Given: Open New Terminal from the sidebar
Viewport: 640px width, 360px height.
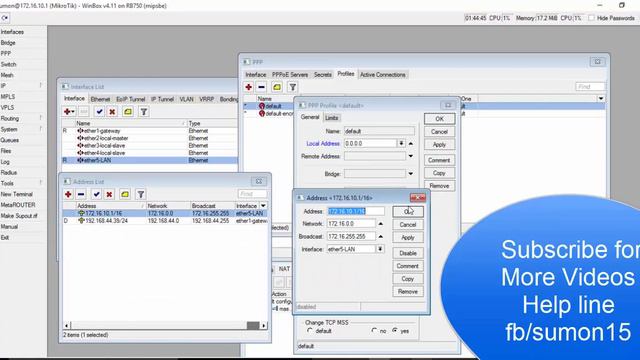Looking at the screenshot, I should (17, 194).
